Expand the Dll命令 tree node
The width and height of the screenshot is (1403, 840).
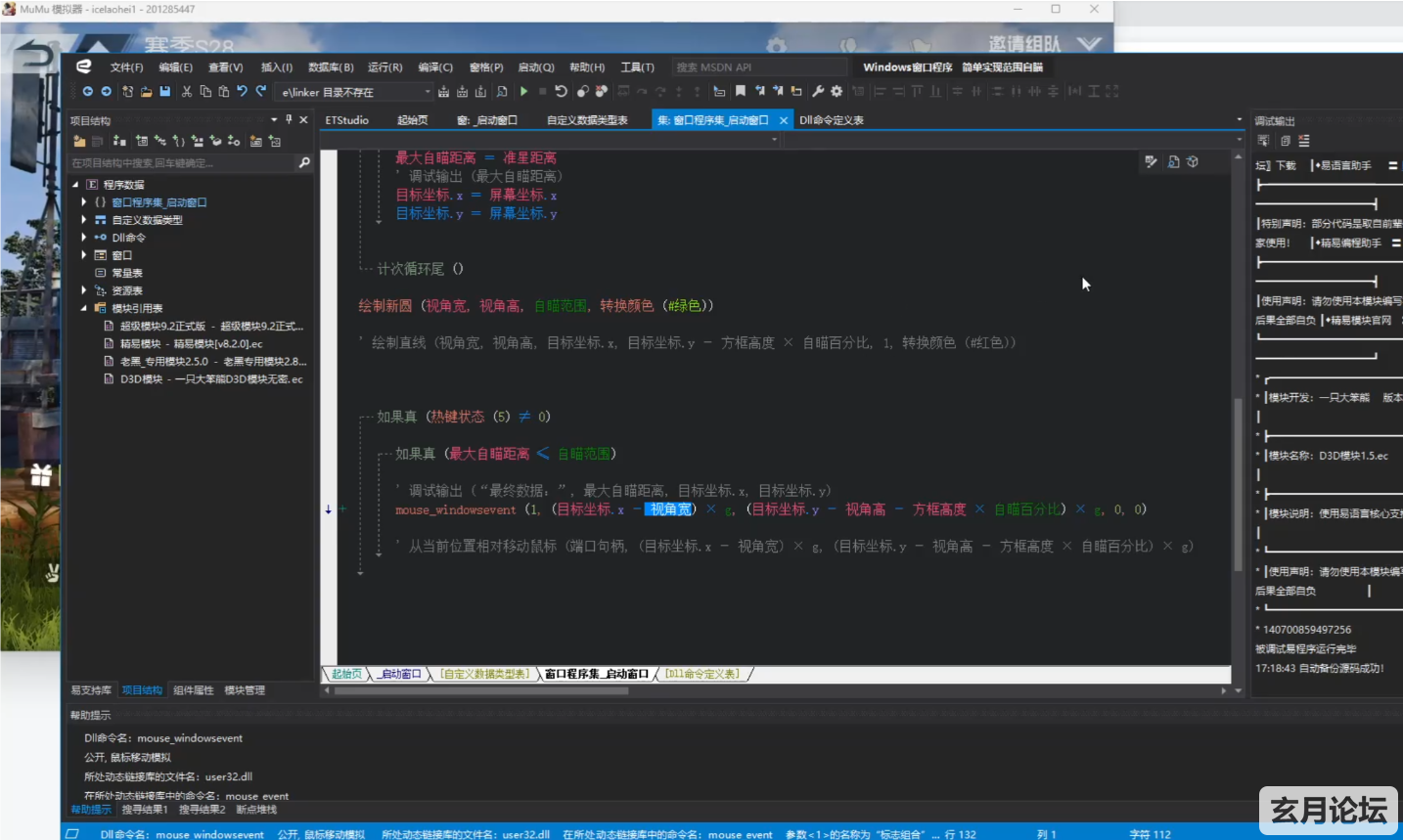tap(84, 237)
